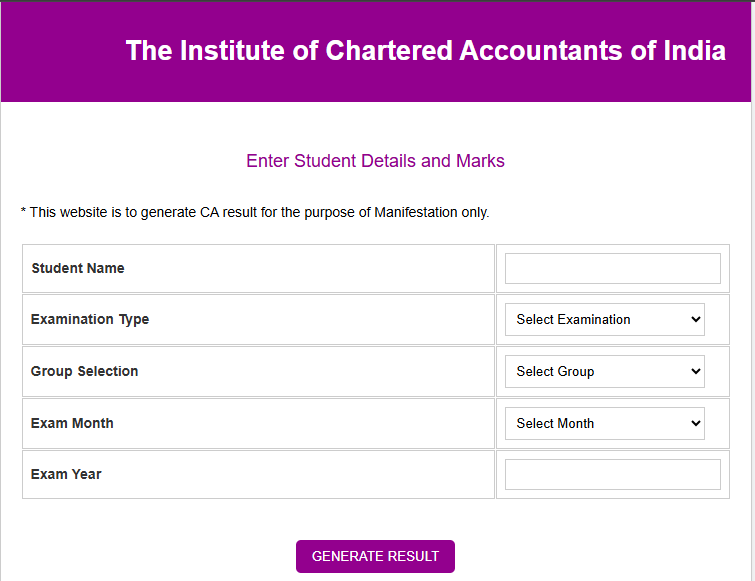
Task: Click the Exam Year label
Action: coord(66,474)
